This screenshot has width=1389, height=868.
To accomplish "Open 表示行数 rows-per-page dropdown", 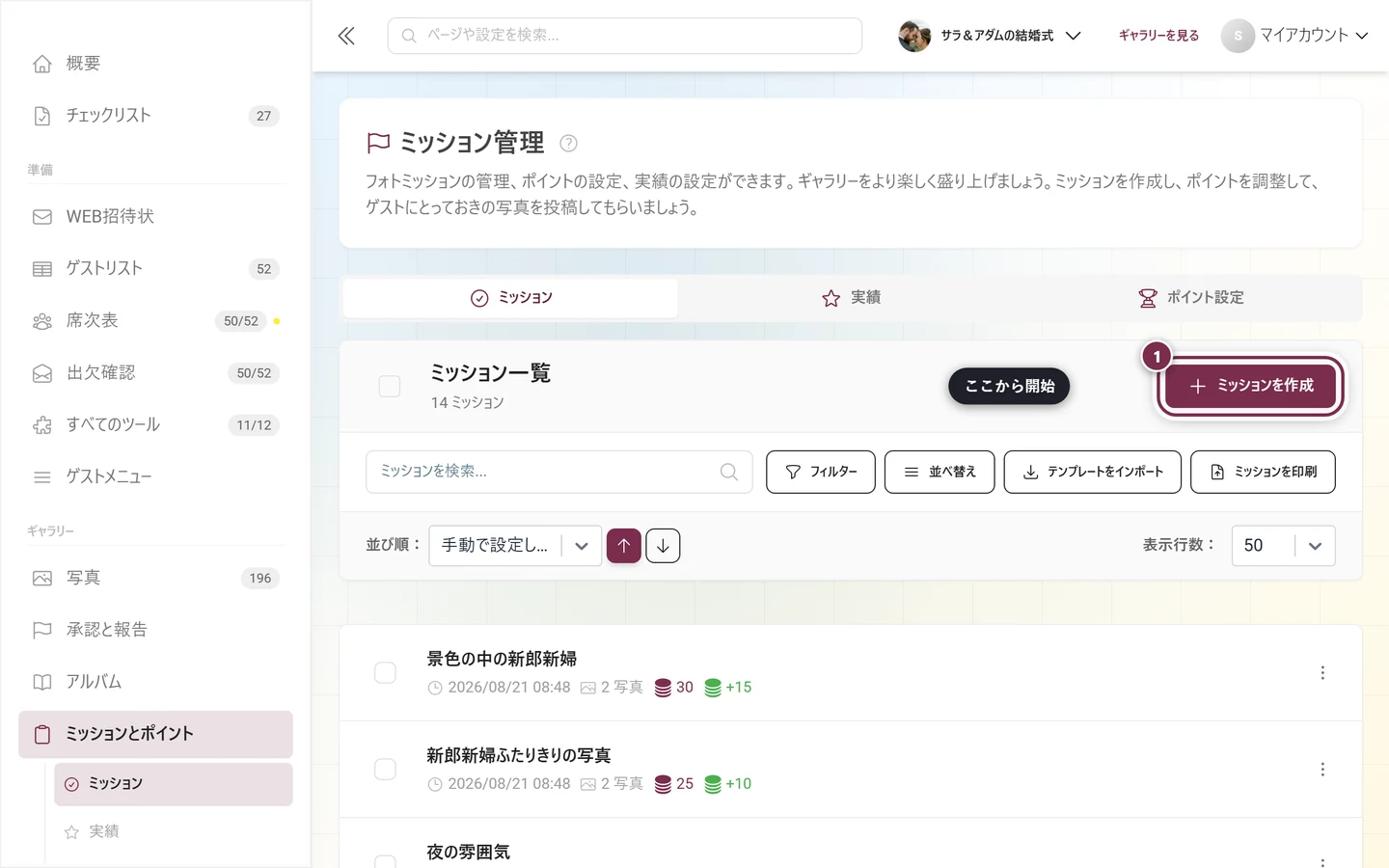I will (1283, 546).
